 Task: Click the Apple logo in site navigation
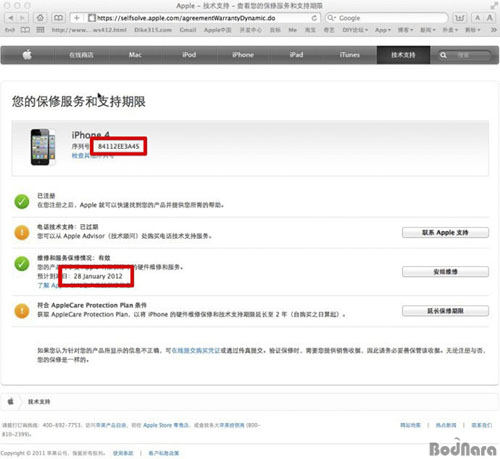point(27,55)
